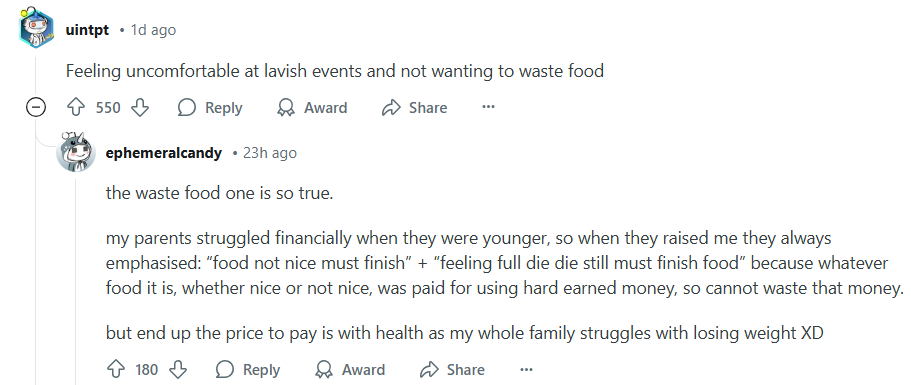Viewport: 911px width, 385px height.
Task: Share uintpt's comment
Action: tap(414, 107)
